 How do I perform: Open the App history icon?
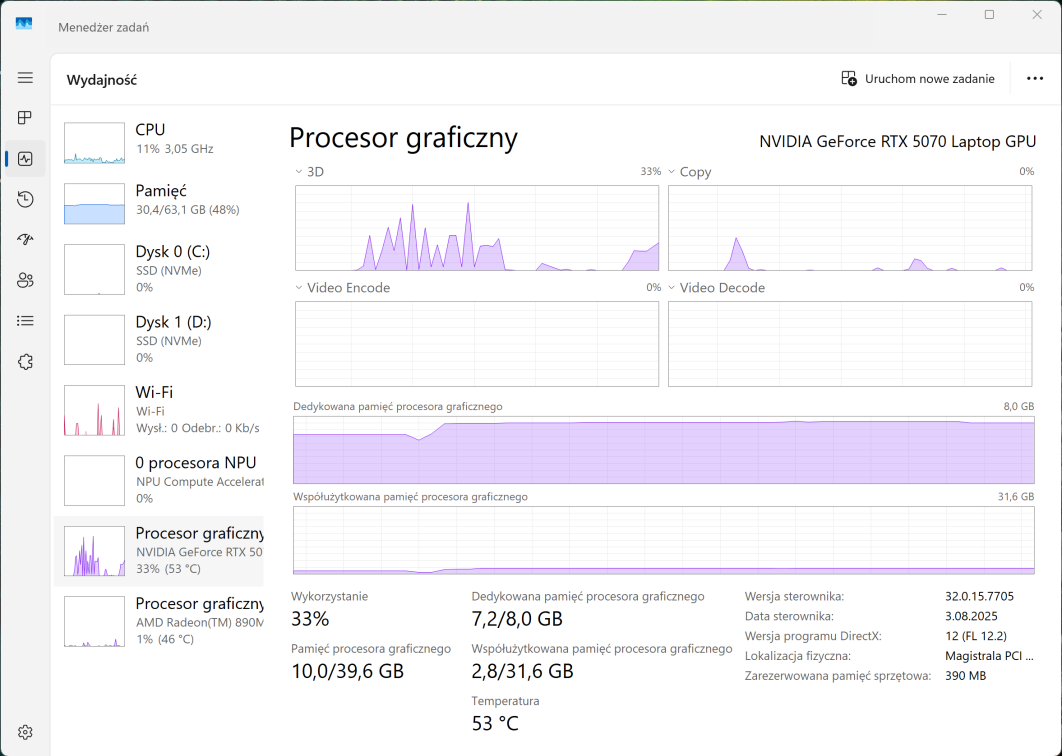pos(25,199)
